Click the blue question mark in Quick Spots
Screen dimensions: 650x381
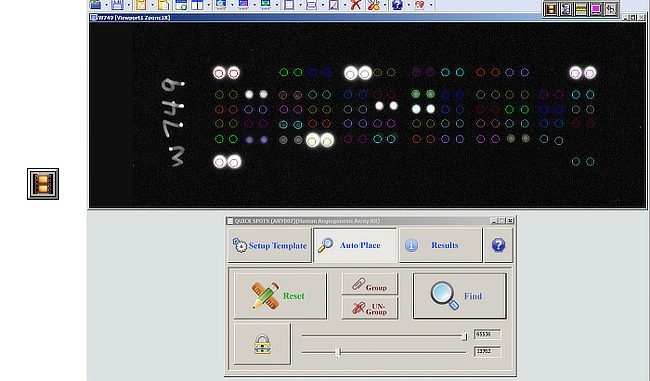[x=498, y=245]
